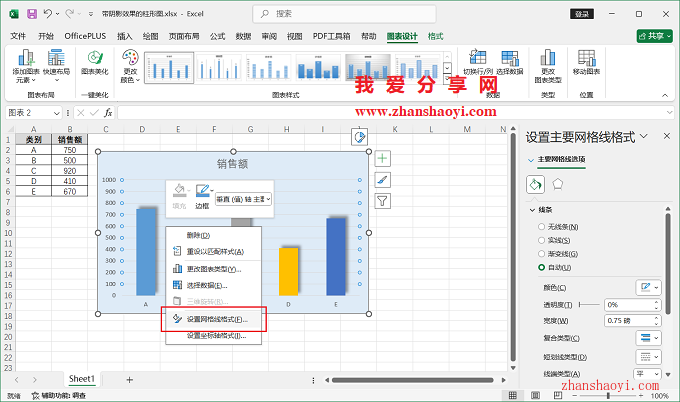Open Quick Layout icon
This screenshot has width=680, height=402.
click(x=56, y=57)
